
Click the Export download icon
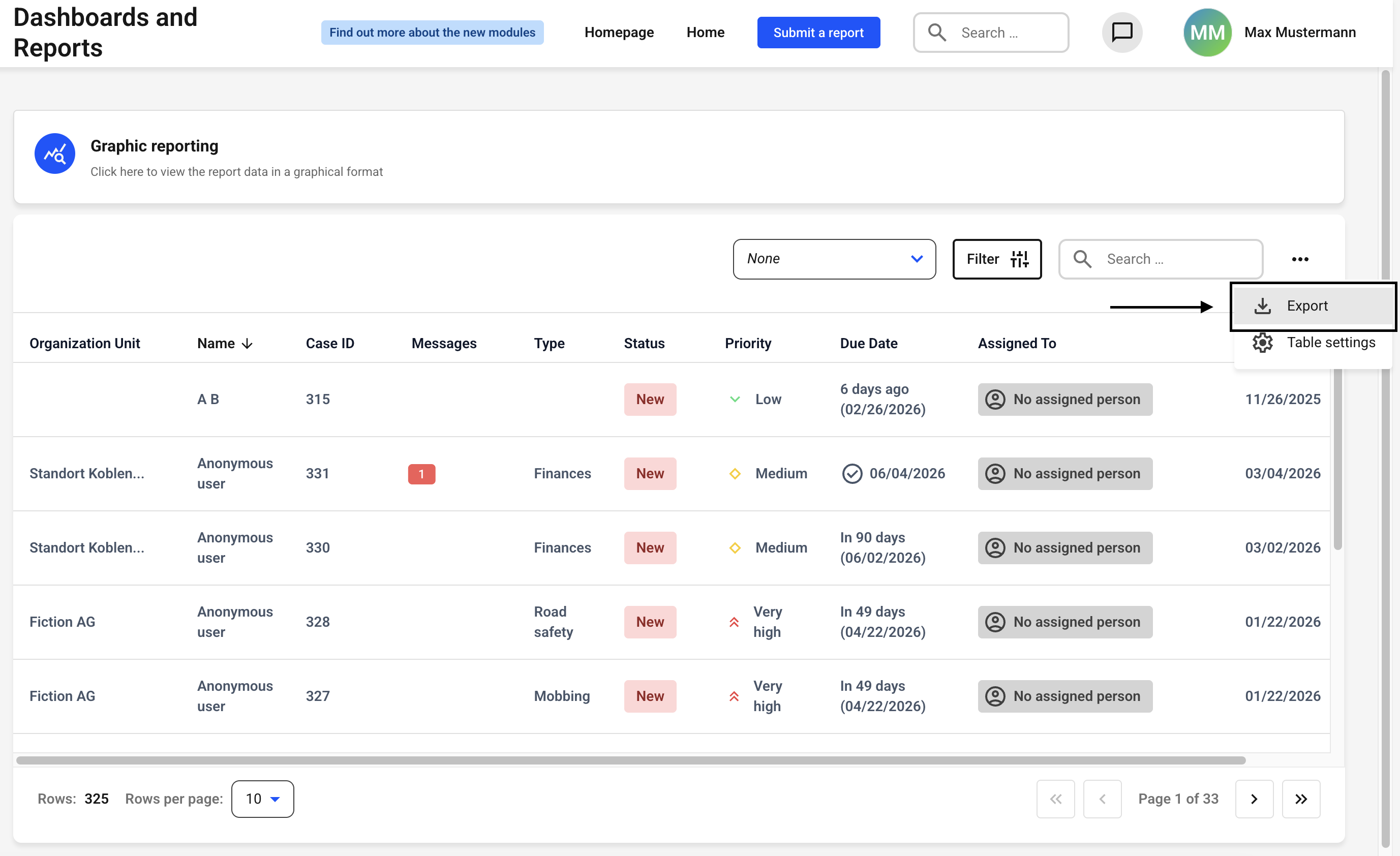[x=1262, y=306]
